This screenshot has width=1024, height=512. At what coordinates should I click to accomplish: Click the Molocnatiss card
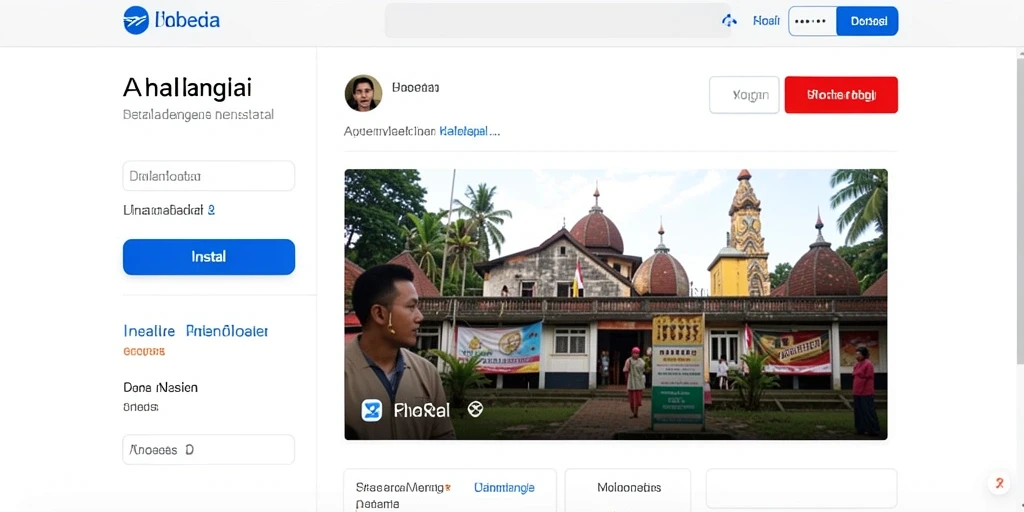click(628, 490)
